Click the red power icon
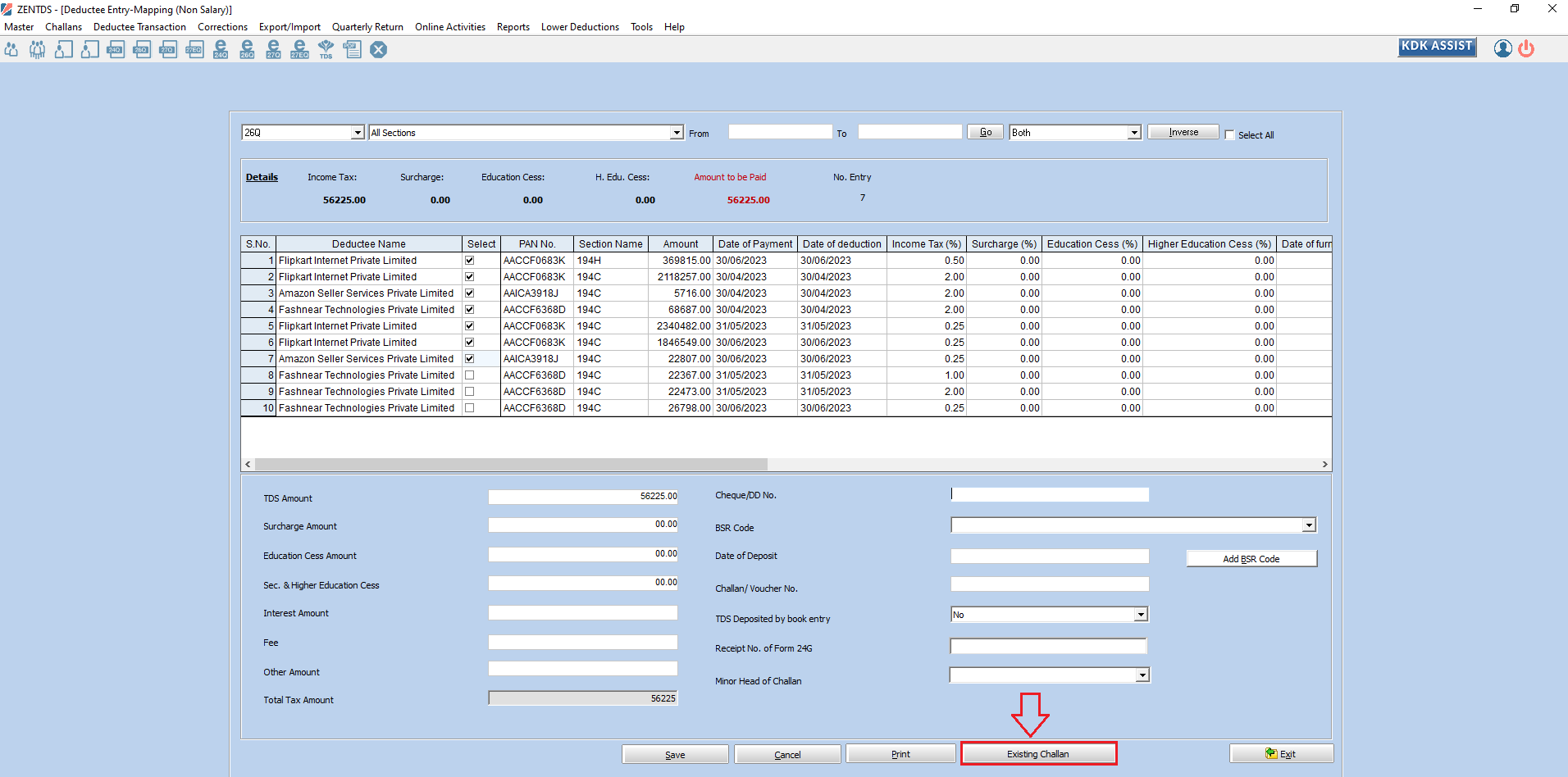 pos(1526,48)
